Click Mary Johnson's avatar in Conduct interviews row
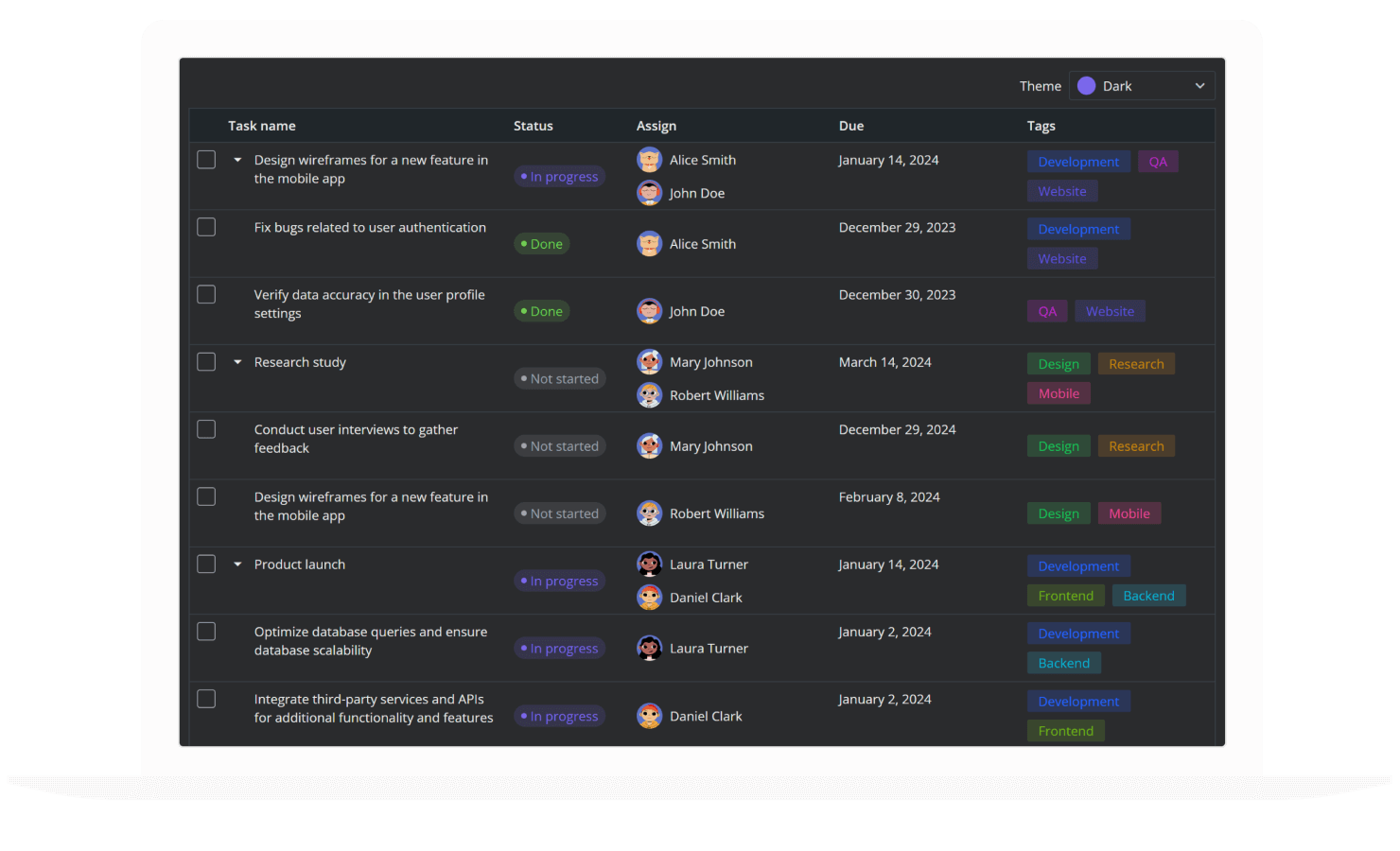This screenshot has height=851, width=1400. point(649,446)
